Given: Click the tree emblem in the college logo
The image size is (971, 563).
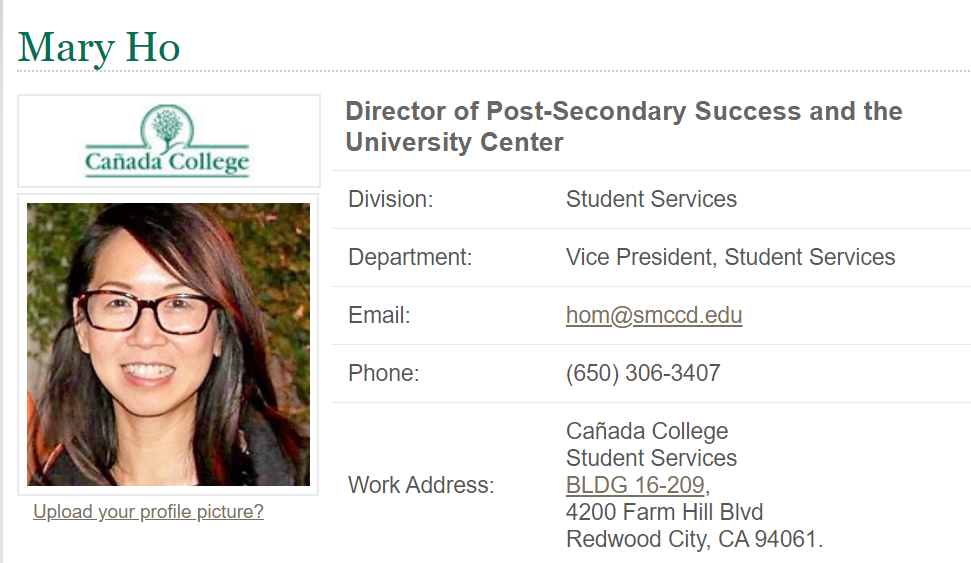Looking at the screenshot, I should click(x=166, y=126).
